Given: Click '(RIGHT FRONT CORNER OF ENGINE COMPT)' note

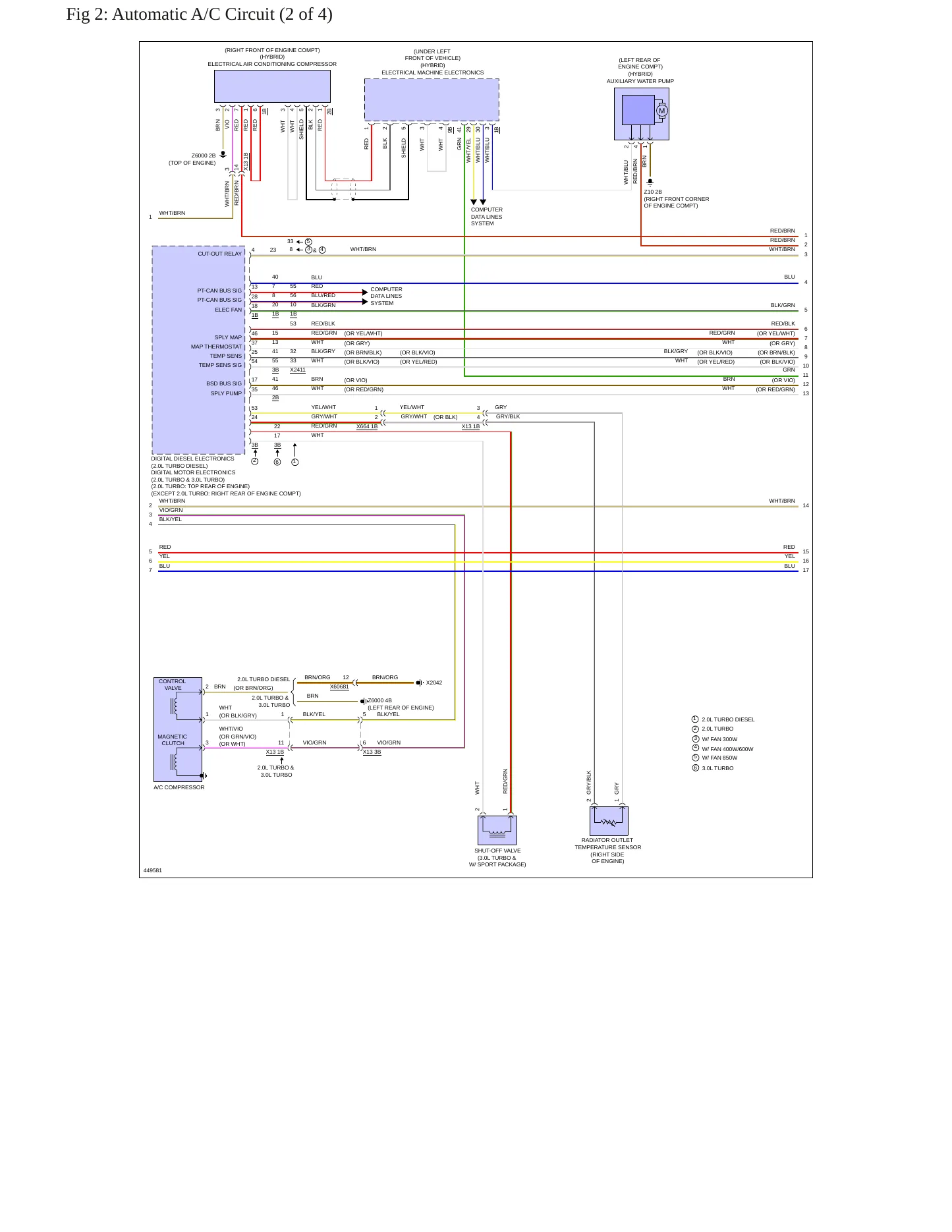Looking at the screenshot, I should coord(677,202).
